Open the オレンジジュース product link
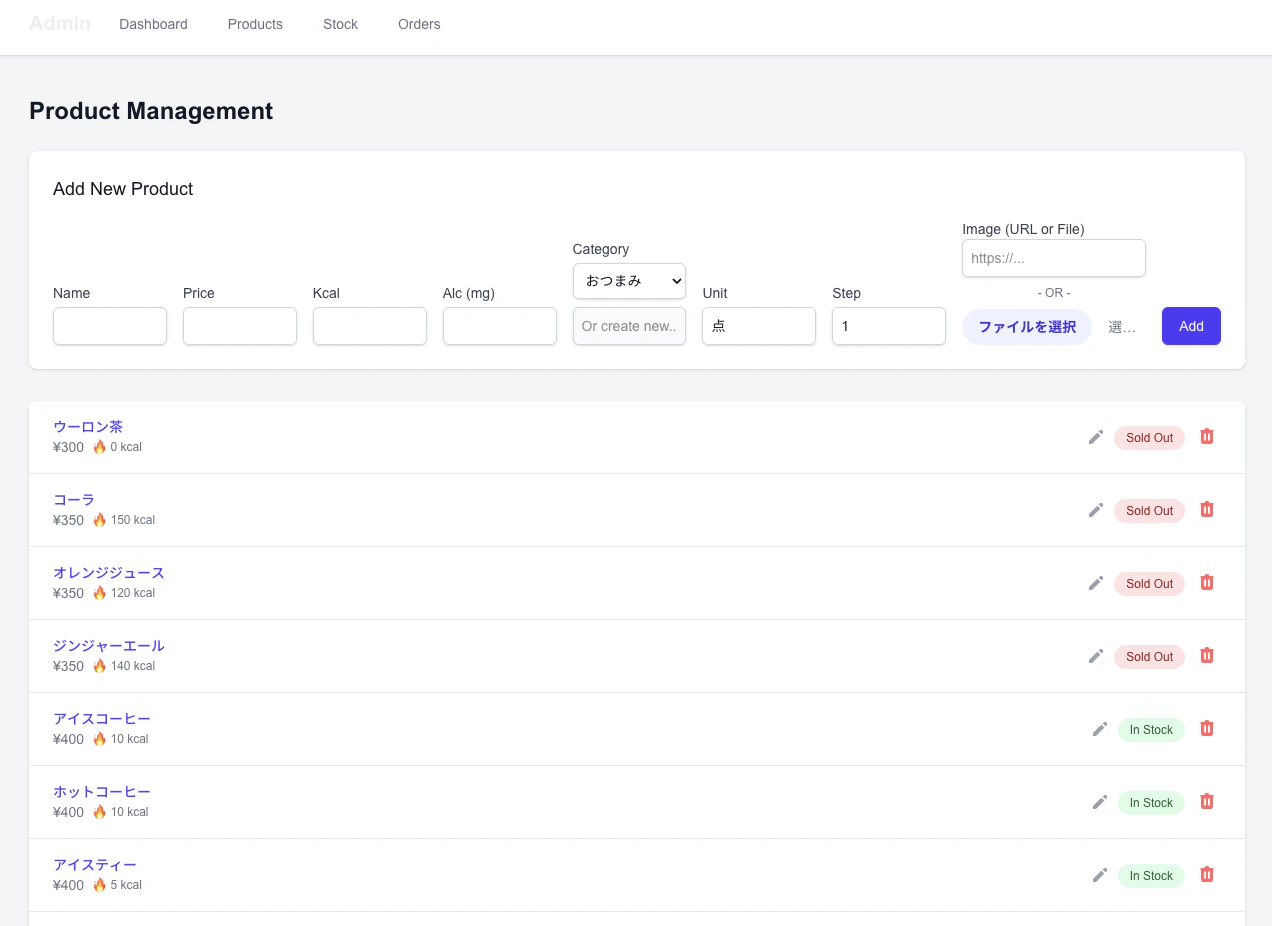 tap(109, 573)
